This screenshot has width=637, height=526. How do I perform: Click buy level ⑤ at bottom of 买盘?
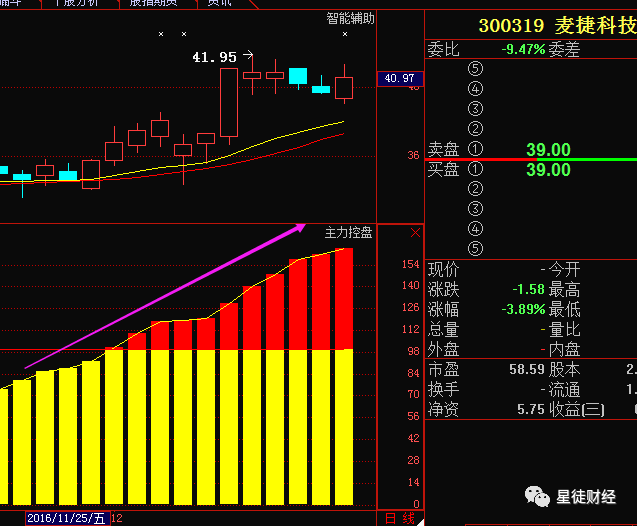pos(475,249)
